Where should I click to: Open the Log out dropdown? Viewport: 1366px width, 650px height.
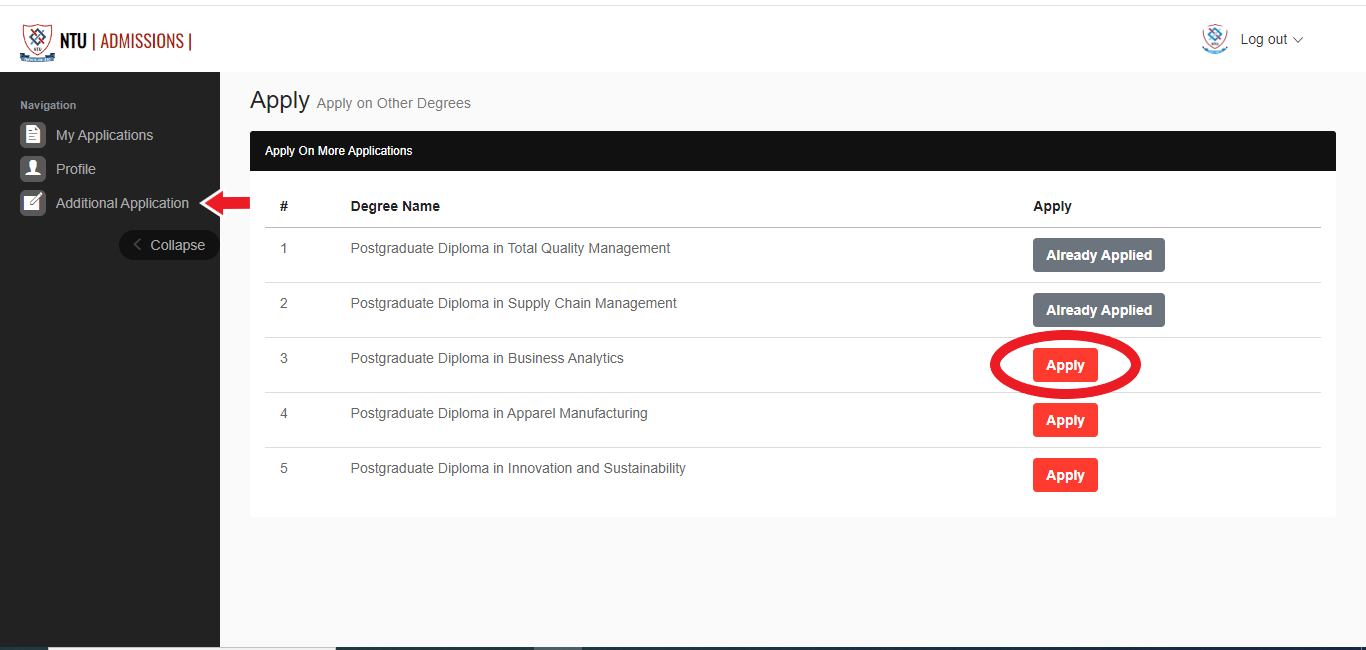pyautogui.click(x=1271, y=40)
